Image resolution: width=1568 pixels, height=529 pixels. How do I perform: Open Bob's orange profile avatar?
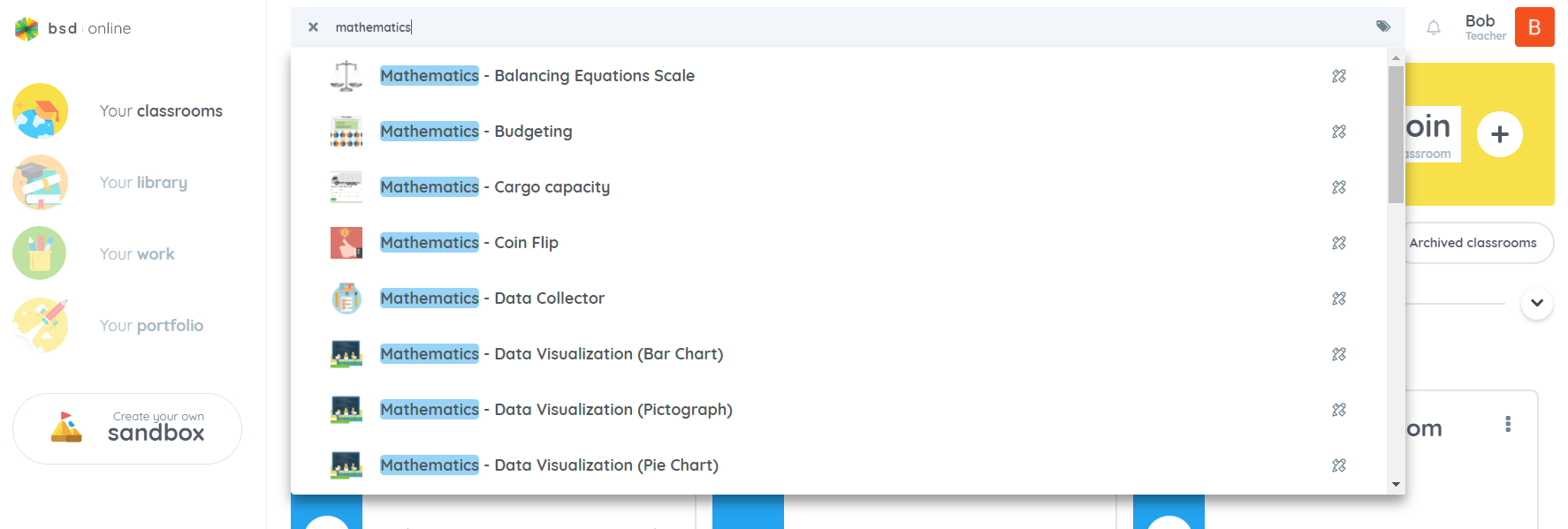point(1534,26)
